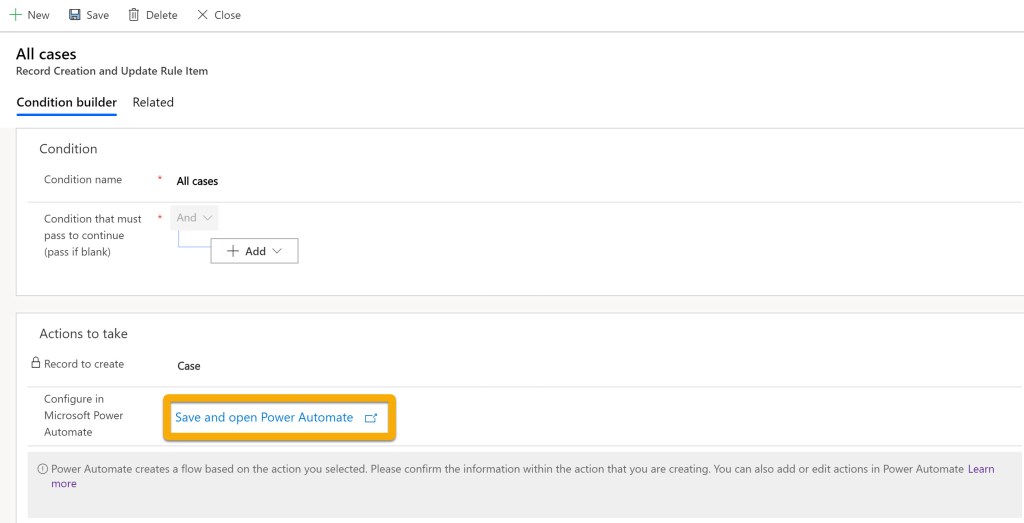Open the And operator dropdown

[x=195, y=218]
